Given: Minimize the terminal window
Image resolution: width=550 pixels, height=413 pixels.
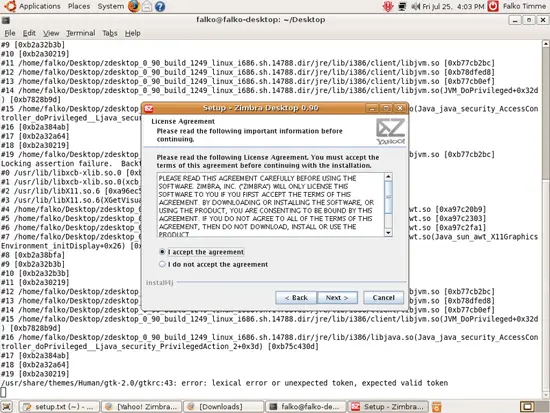Looking at the screenshot, I should (x=515, y=20).
